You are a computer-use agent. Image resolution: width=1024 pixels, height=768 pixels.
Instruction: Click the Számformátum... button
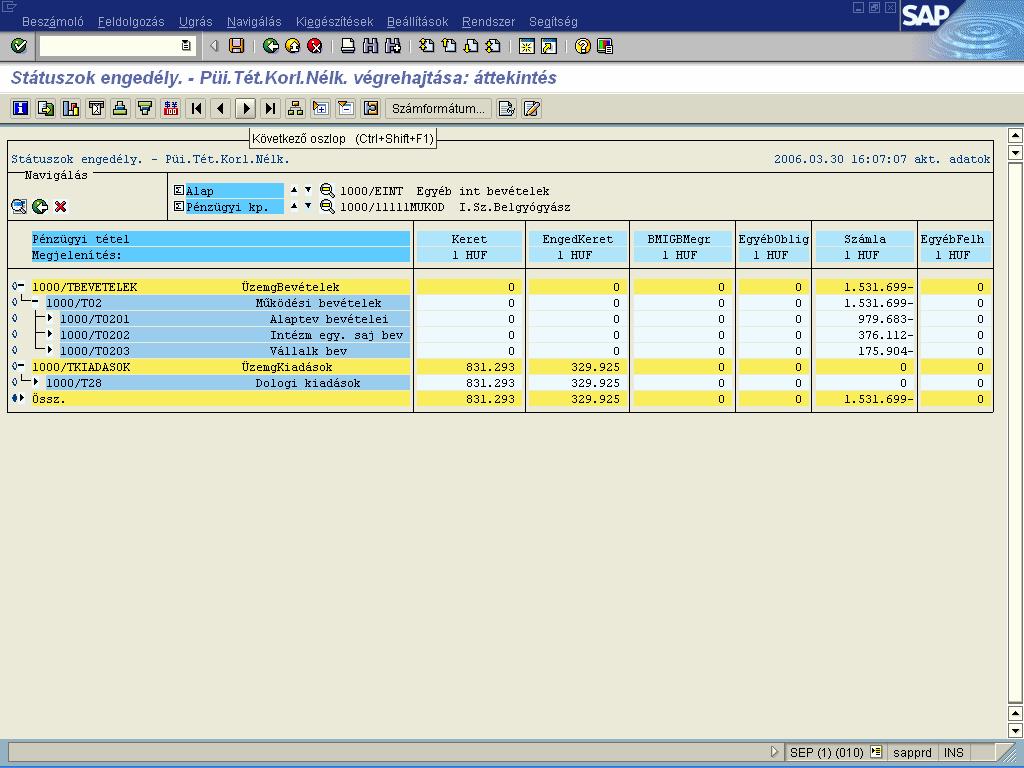(438, 108)
